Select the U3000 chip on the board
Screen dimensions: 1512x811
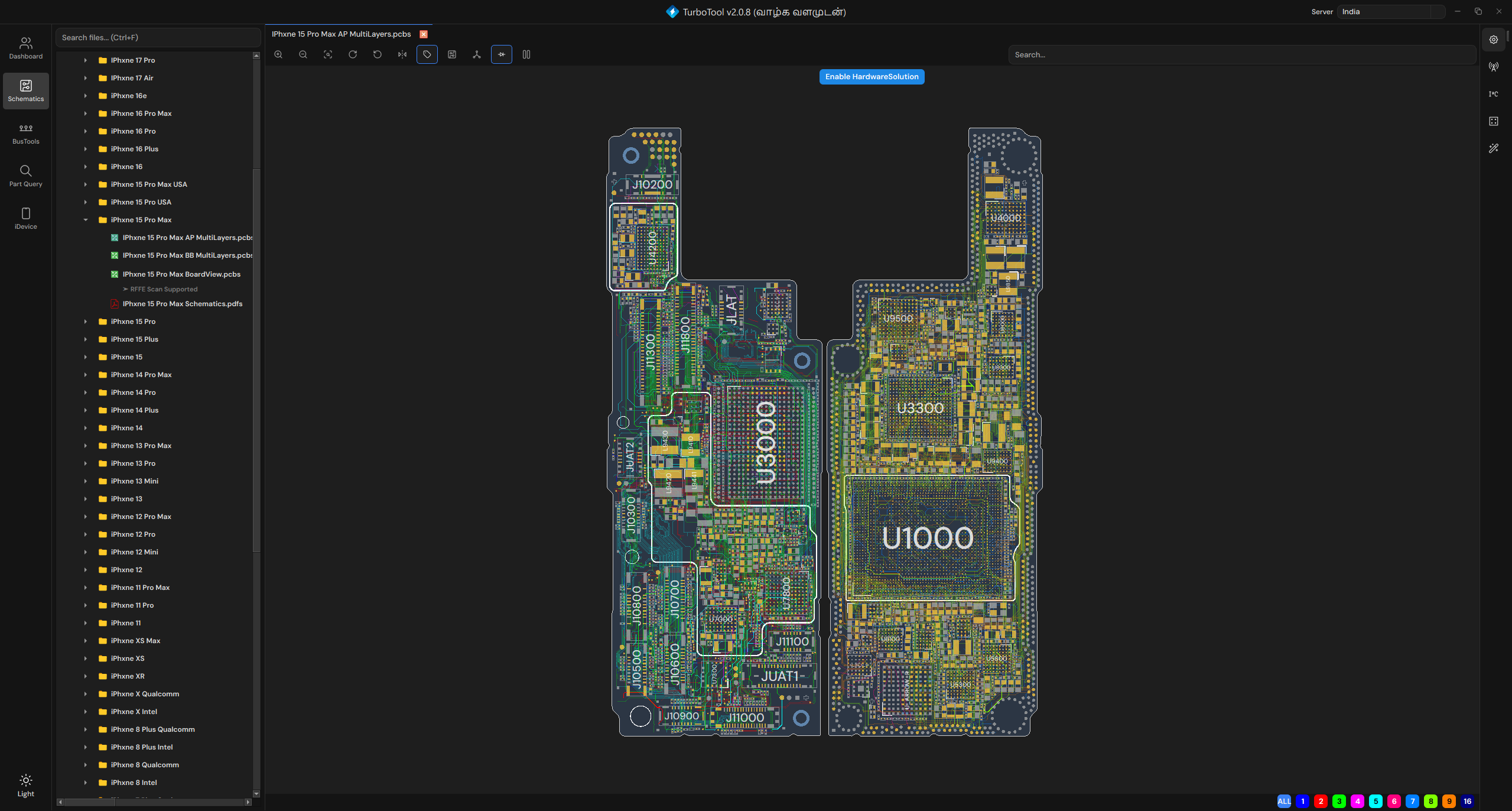tap(765, 443)
